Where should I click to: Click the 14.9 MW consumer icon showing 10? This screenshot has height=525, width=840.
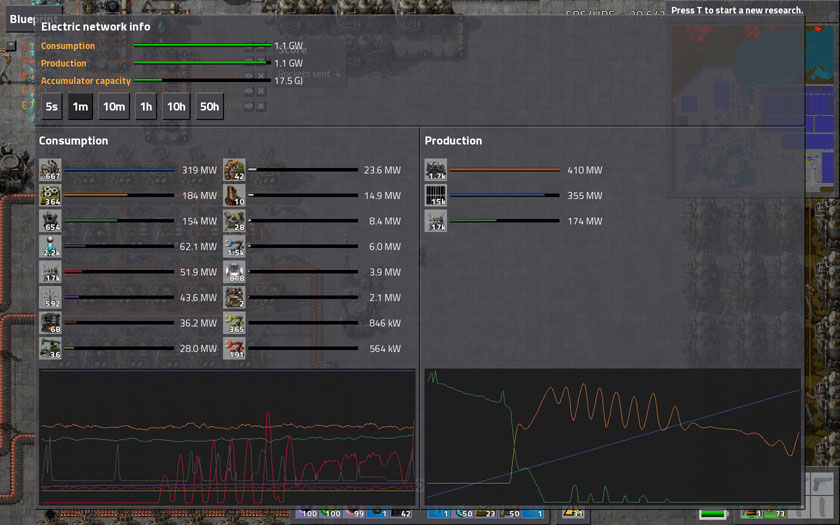(x=234, y=196)
